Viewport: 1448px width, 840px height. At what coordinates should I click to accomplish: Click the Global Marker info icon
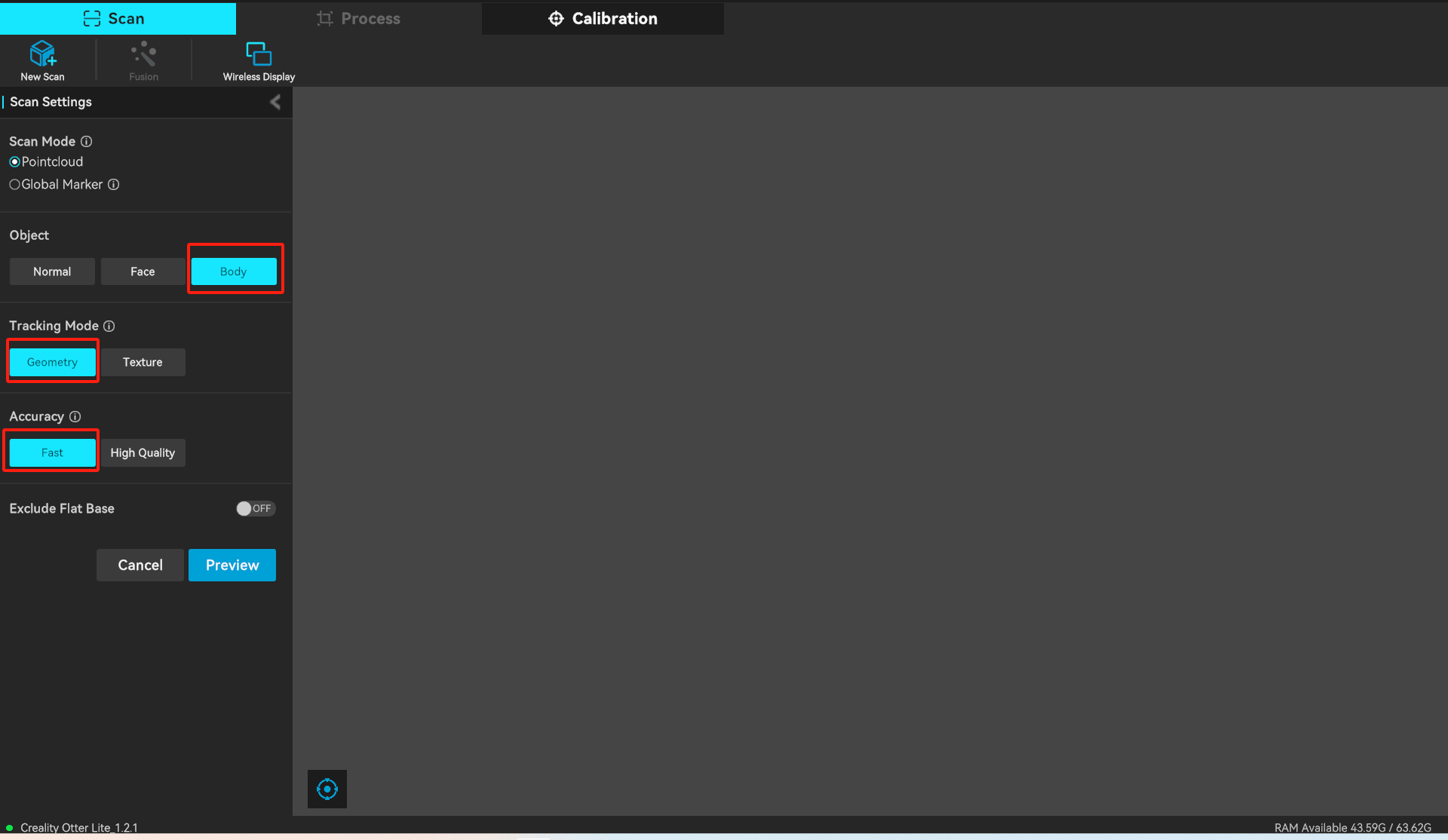114,185
